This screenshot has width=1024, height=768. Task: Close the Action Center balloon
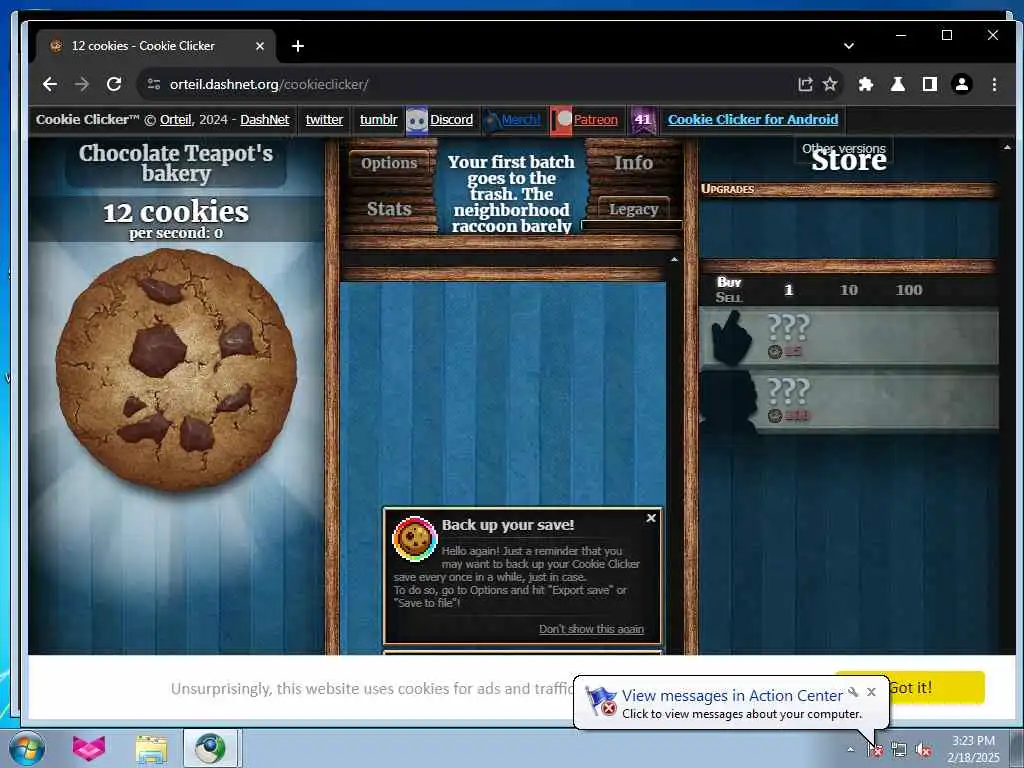(871, 692)
